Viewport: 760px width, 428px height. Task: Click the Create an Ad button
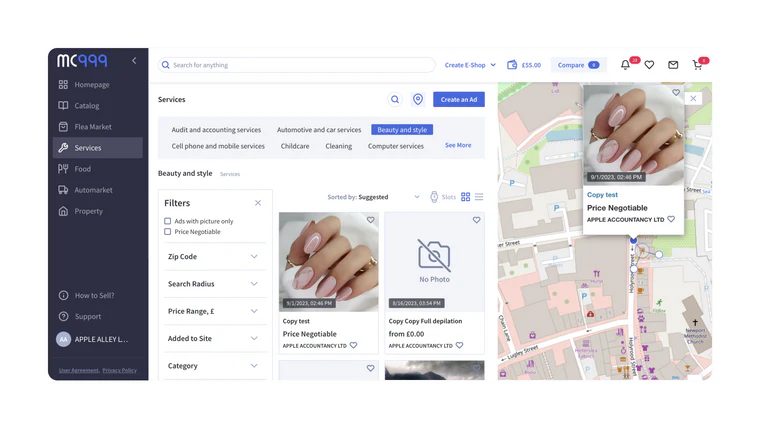(x=458, y=100)
